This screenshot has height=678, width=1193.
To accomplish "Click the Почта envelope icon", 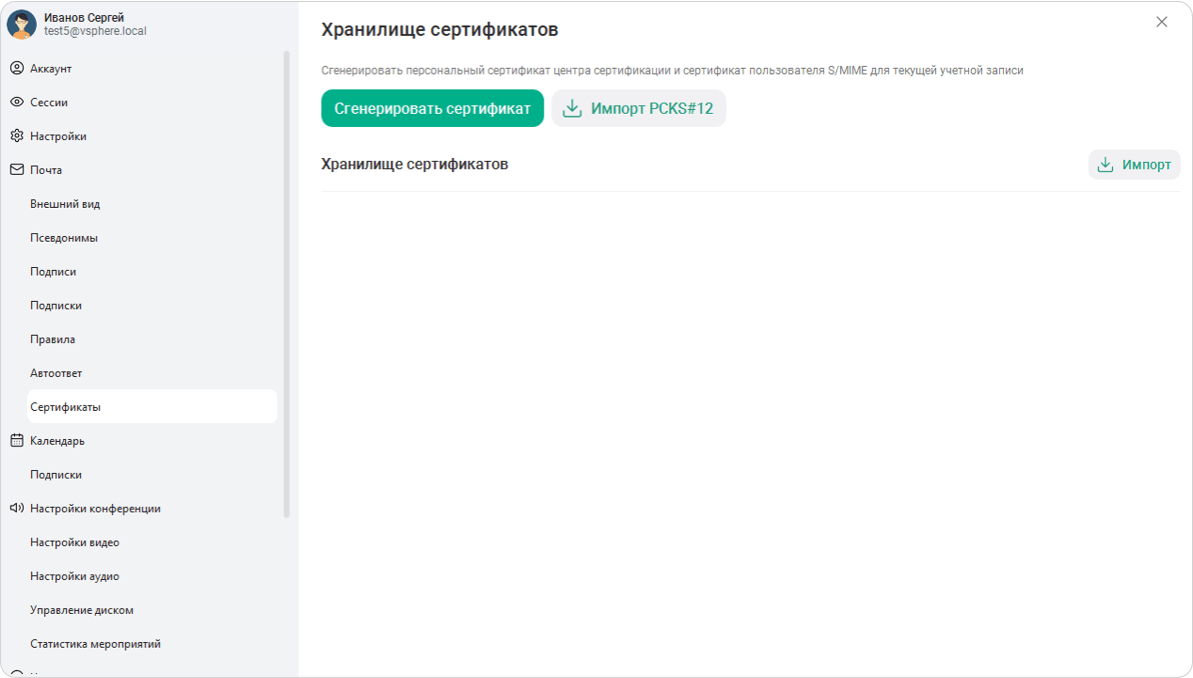I will [x=17, y=170].
